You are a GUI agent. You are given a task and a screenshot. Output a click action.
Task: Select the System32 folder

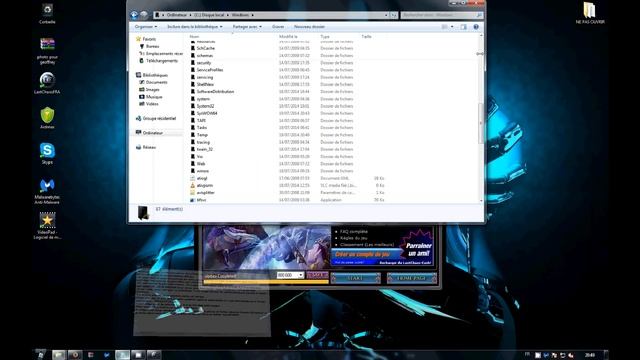pyautogui.click(x=205, y=106)
